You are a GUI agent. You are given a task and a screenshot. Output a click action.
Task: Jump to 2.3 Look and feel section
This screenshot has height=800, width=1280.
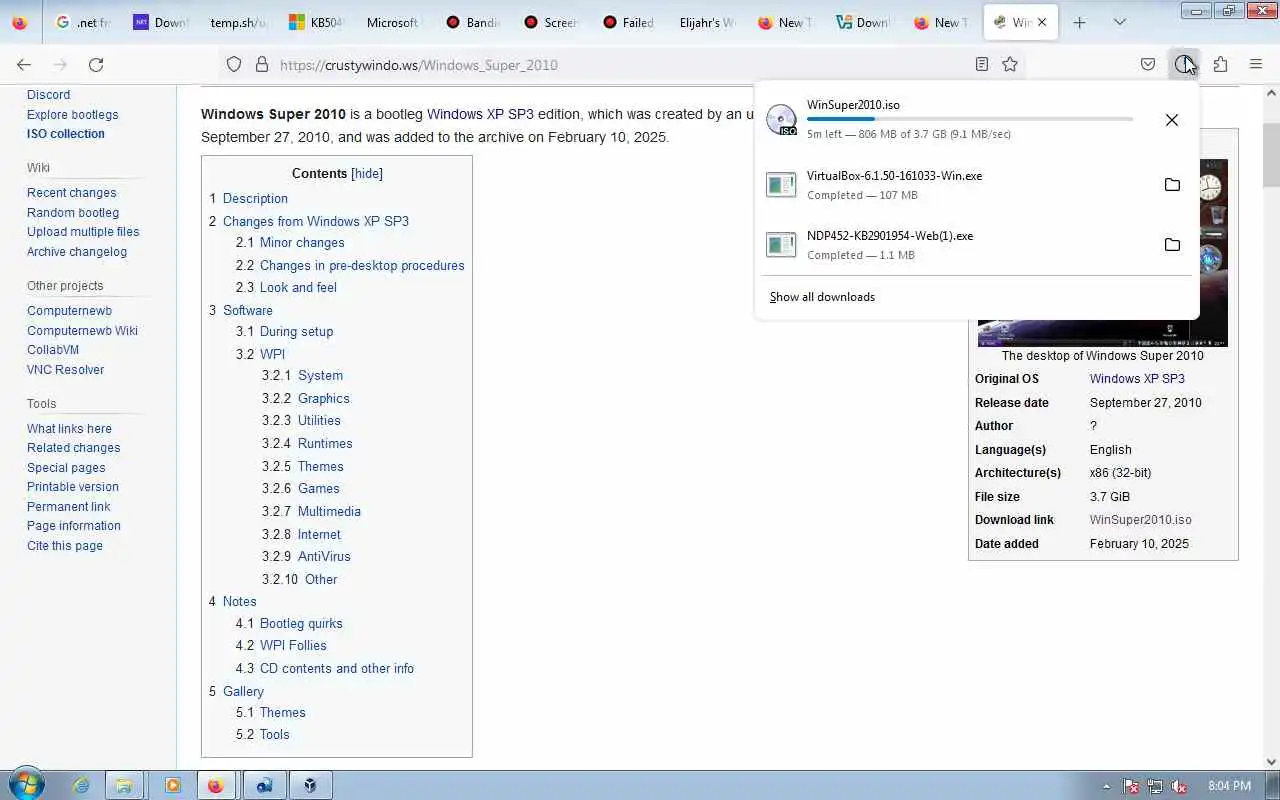coord(298,287)
